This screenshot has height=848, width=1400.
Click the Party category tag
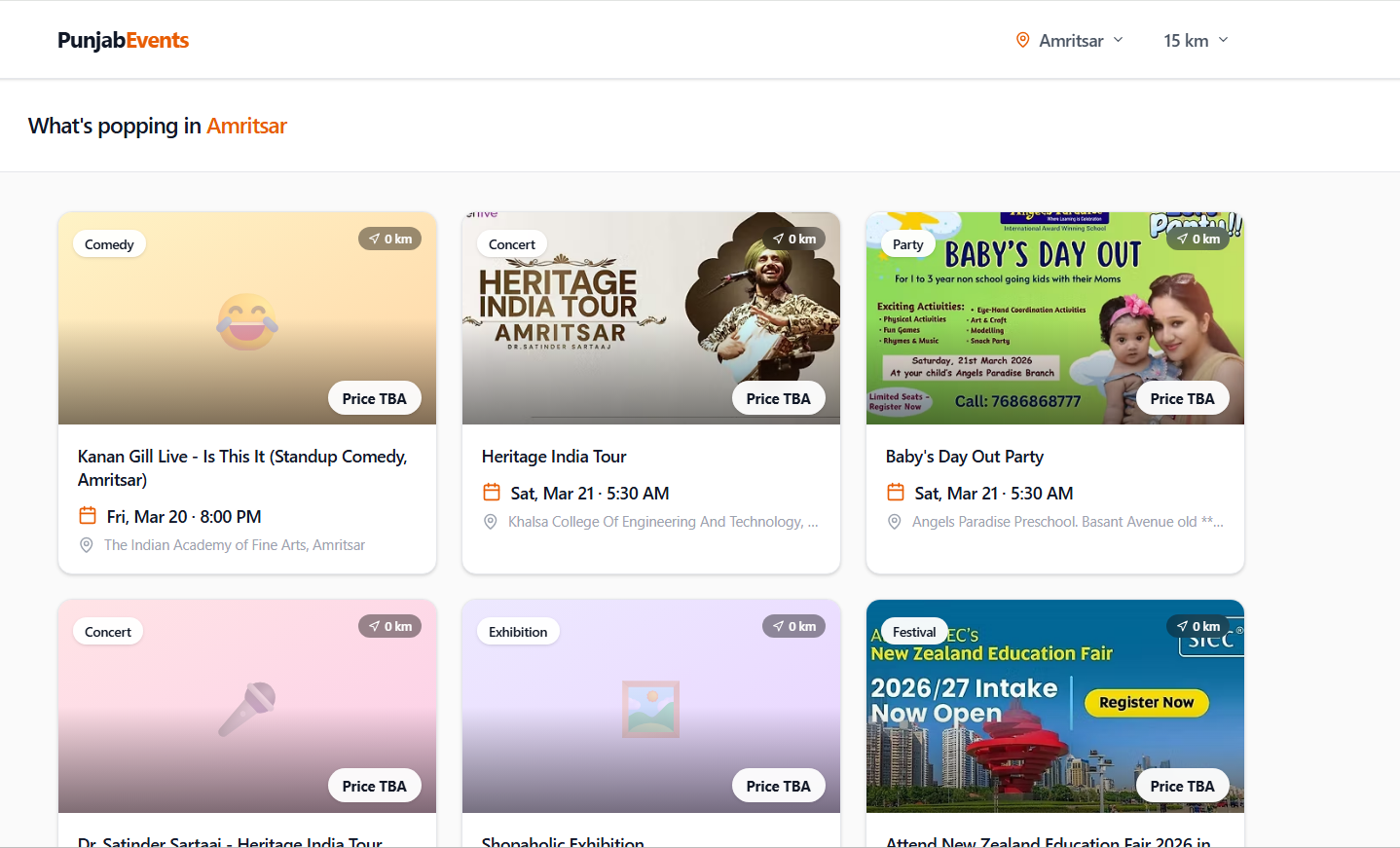(x=907, y=244)
